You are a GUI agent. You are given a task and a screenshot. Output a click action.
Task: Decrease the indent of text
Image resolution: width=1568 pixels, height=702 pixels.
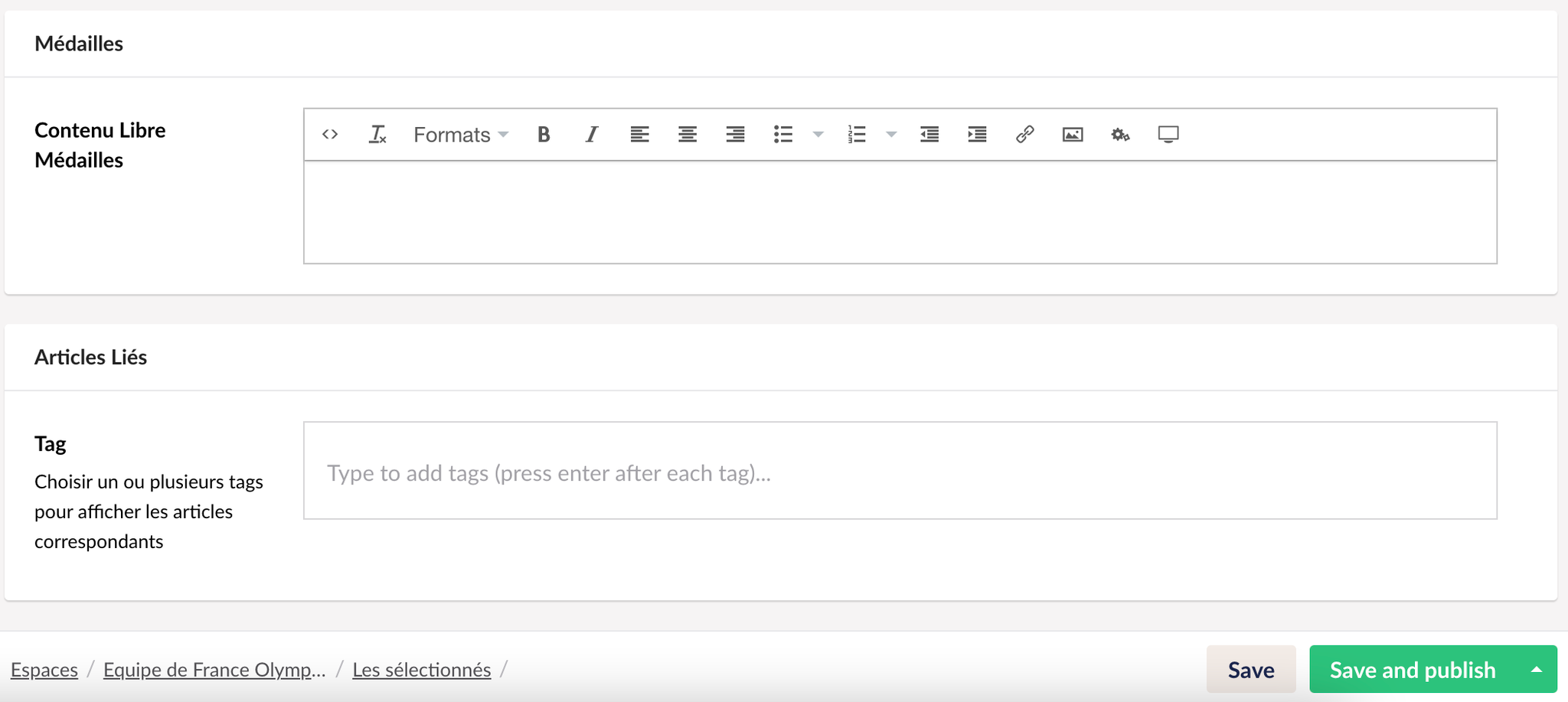point(929,135)
